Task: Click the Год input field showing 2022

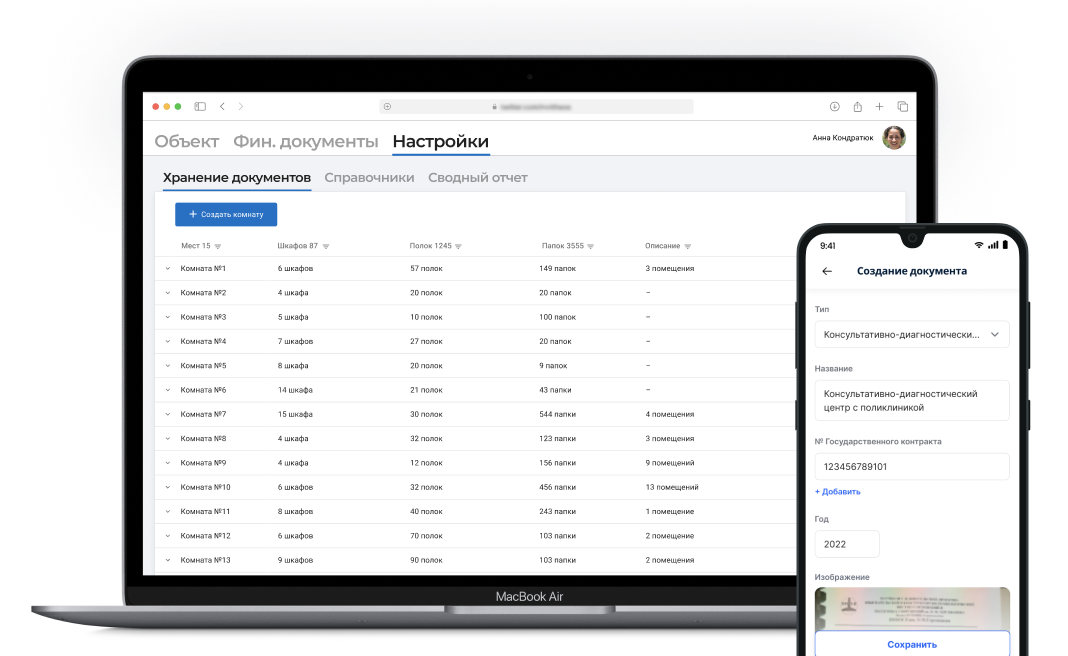Action: [846, 544]
